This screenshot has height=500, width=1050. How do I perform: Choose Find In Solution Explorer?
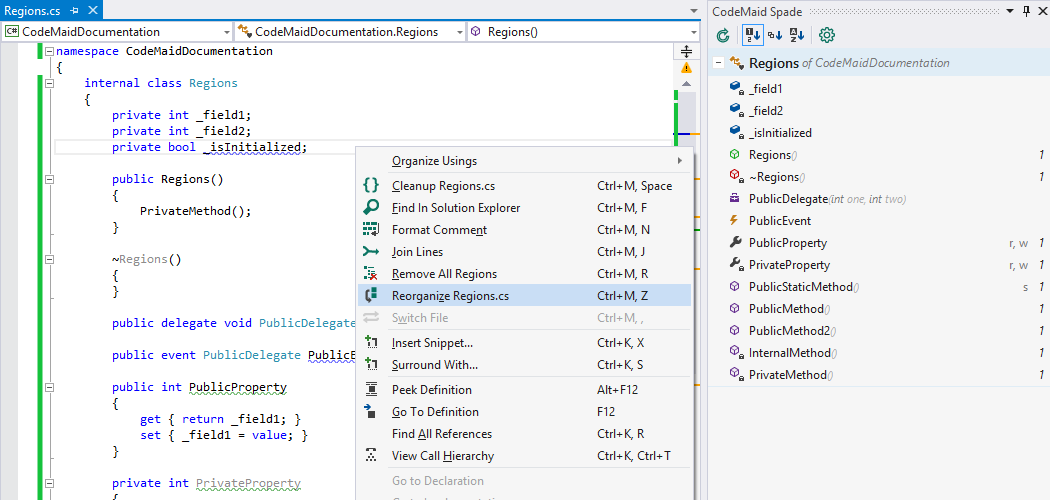(x=524, y=207)
